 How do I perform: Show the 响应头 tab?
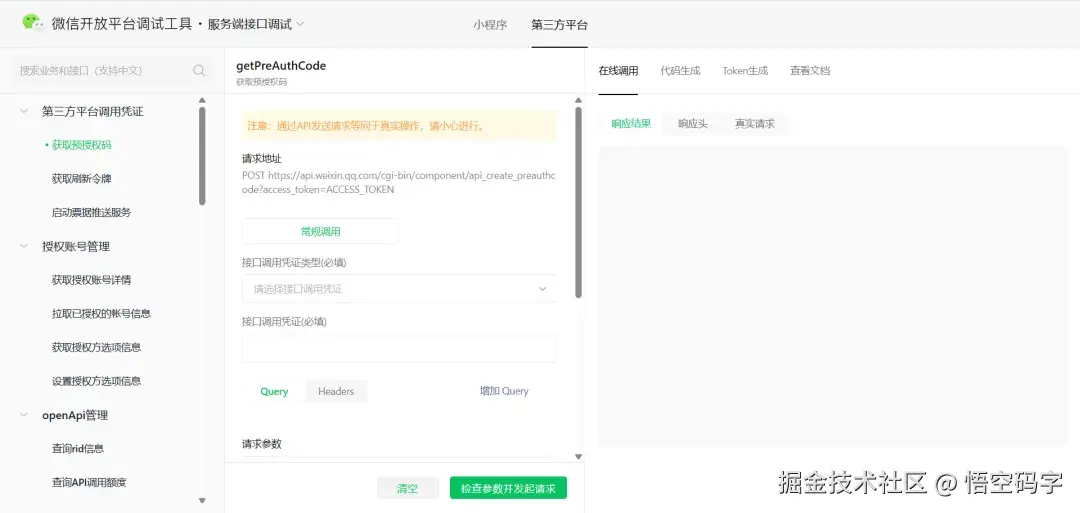[x=693, y=124]
